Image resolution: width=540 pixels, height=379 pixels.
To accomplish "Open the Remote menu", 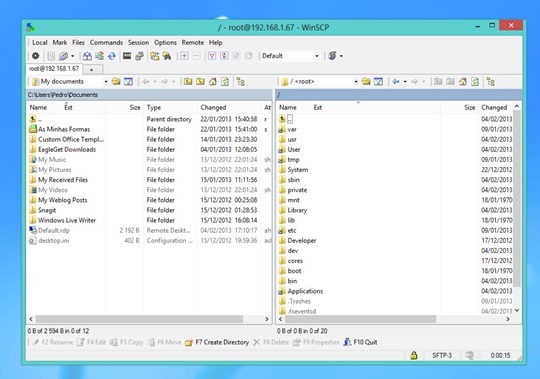I will click(193, 42).
